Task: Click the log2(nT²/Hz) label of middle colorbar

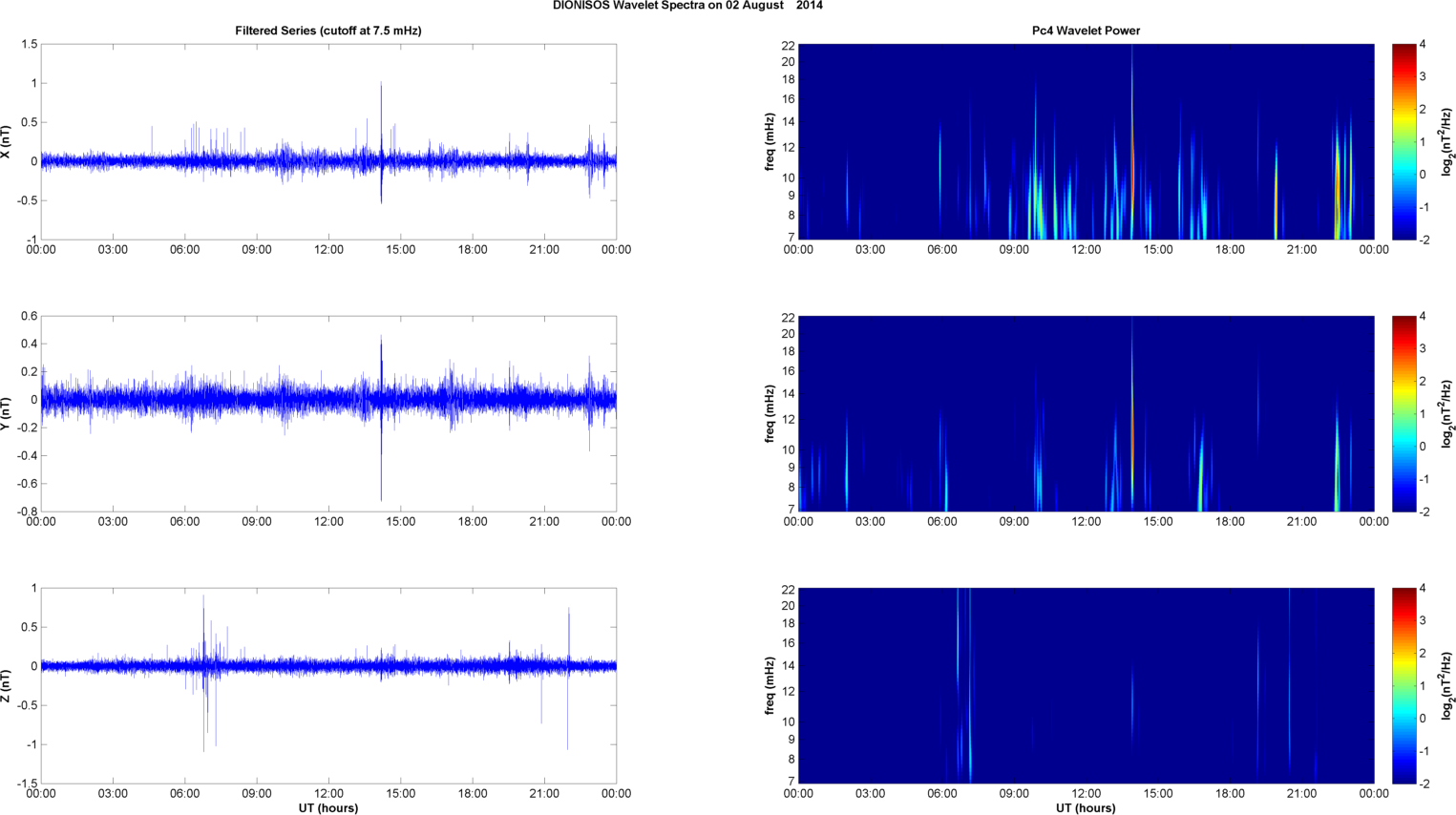Action: 1447,413
